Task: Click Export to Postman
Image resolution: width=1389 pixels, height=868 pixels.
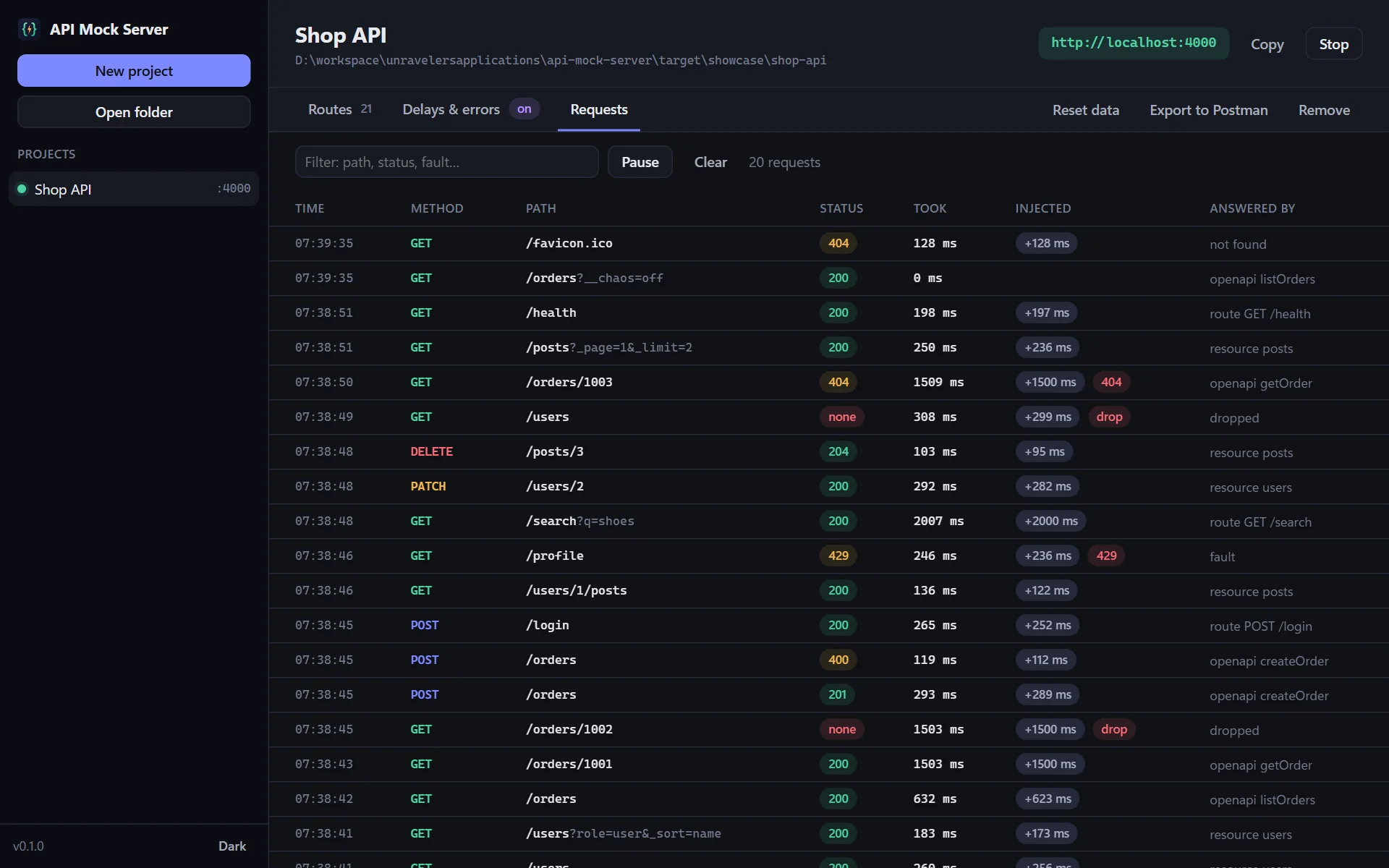Action: click(x=1209, y=110)
